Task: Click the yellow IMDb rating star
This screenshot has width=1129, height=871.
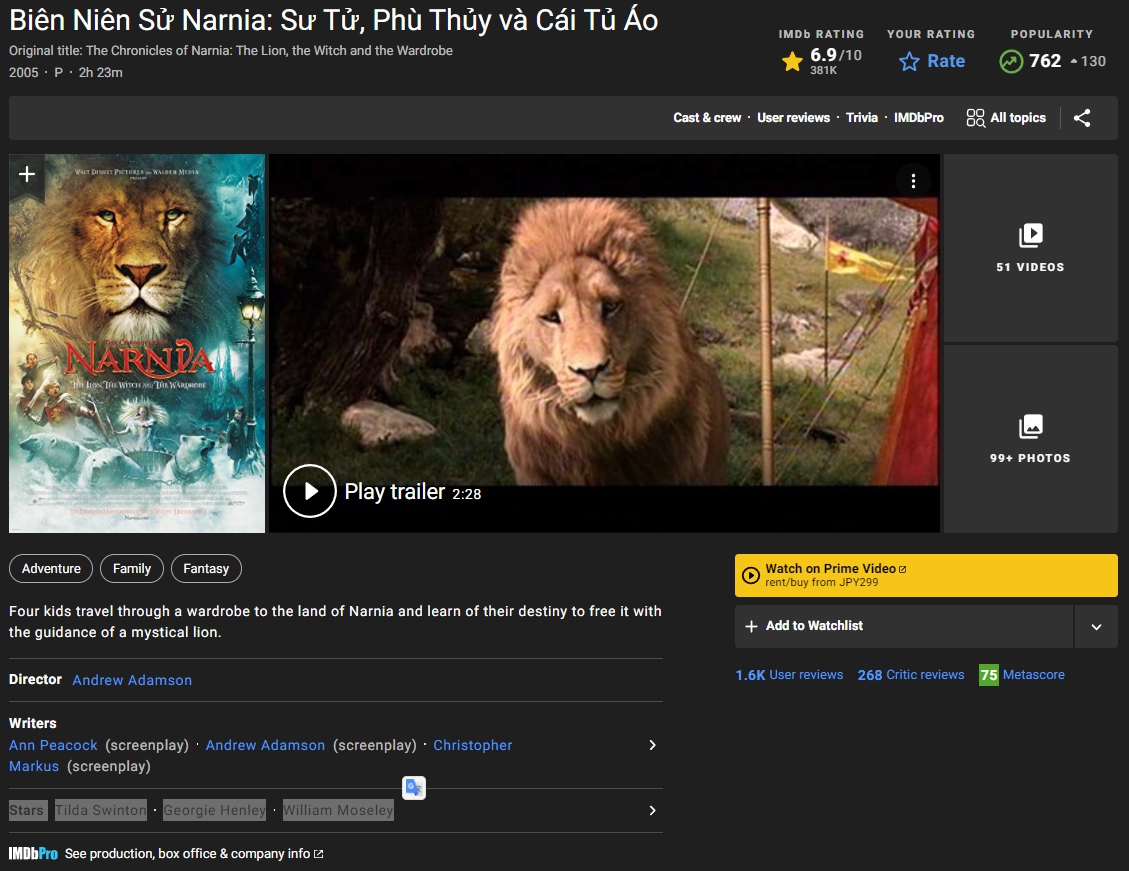Action: (x=792, y=62)
